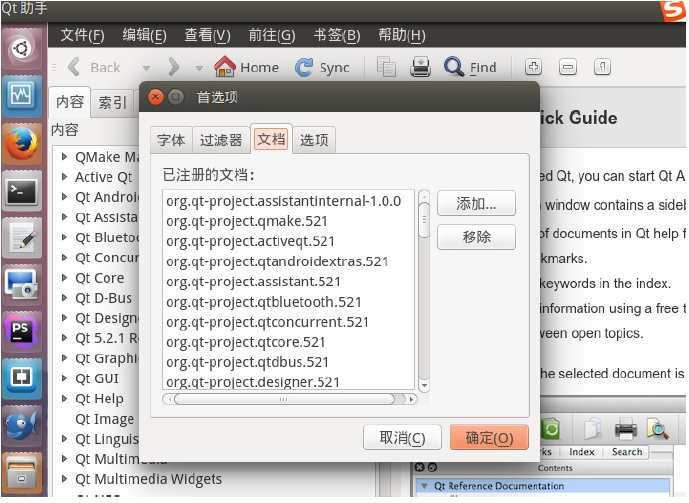Open the file archive launcher icon
Viewport: 689px width, 503px height.
22,473
